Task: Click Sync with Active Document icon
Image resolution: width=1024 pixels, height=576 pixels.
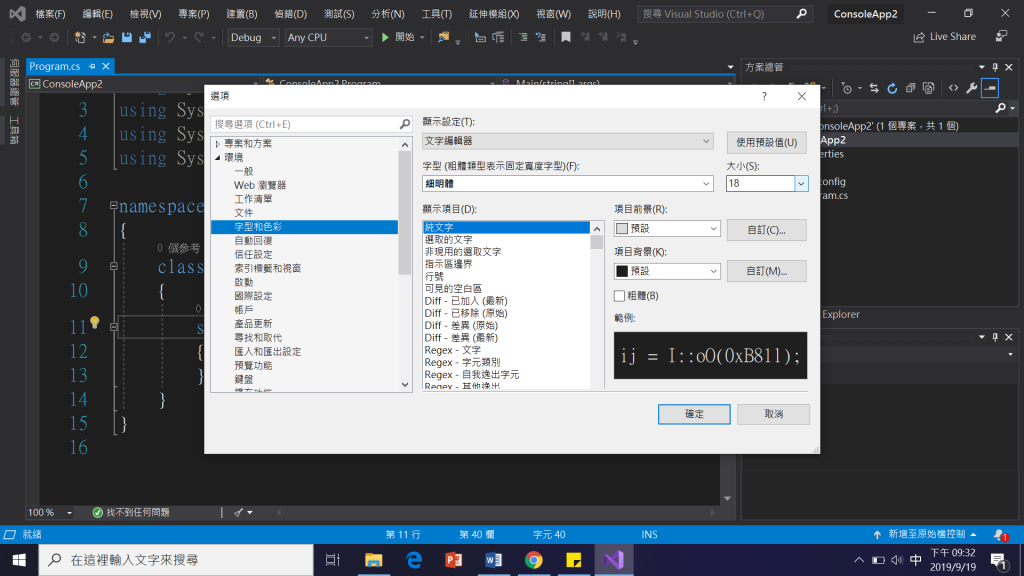Action: point(874,88)
